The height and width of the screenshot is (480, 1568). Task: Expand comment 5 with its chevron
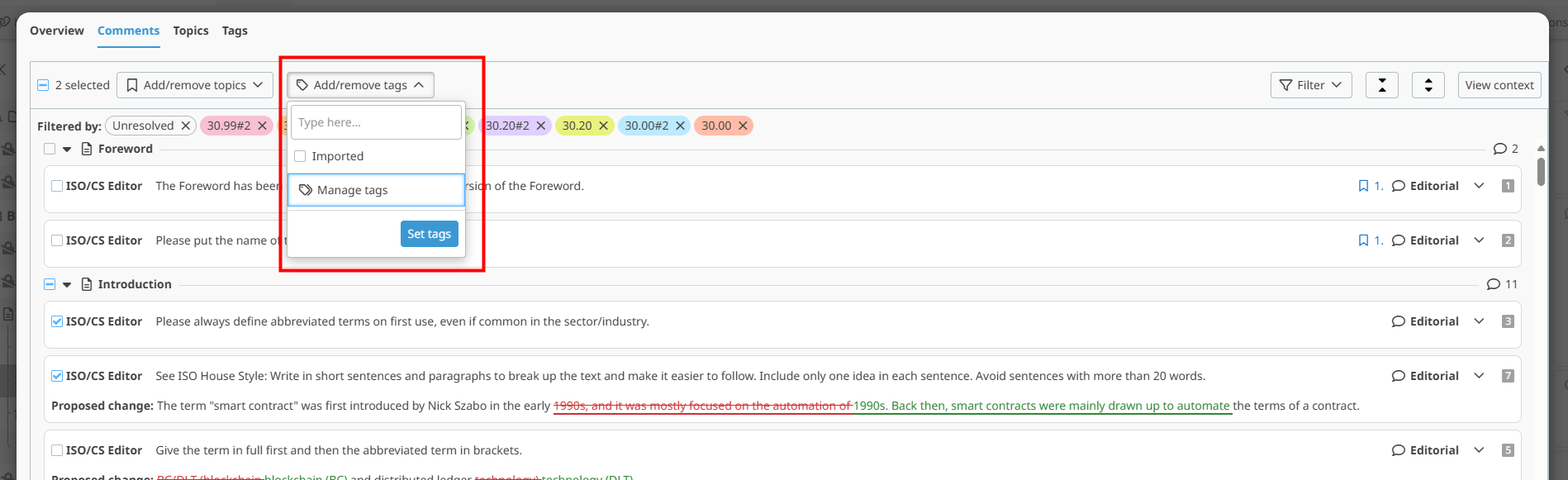[x=1480, y=450]
